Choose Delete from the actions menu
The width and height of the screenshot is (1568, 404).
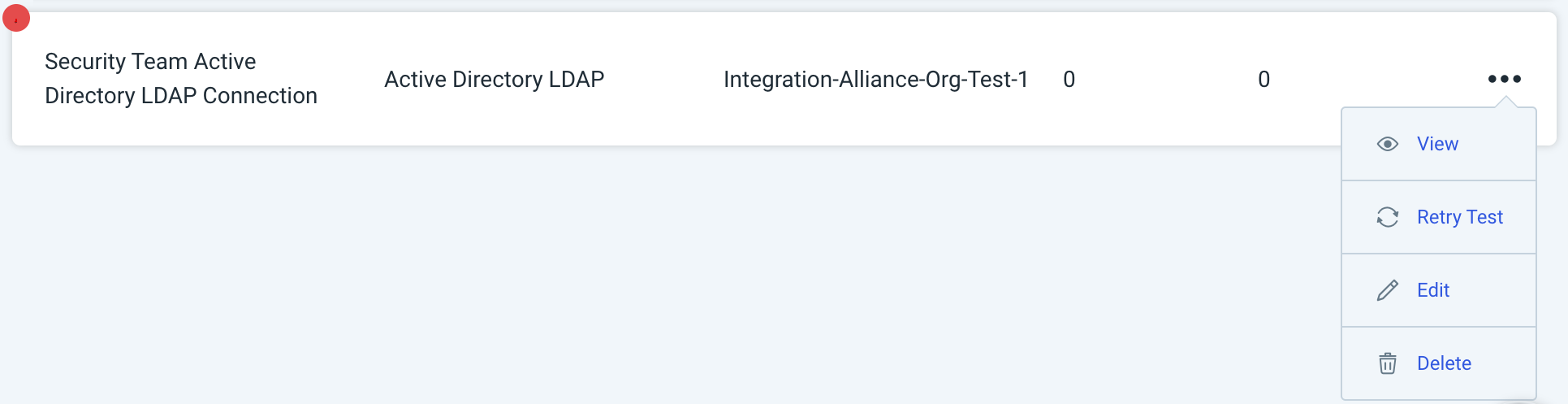[1444, 363]
